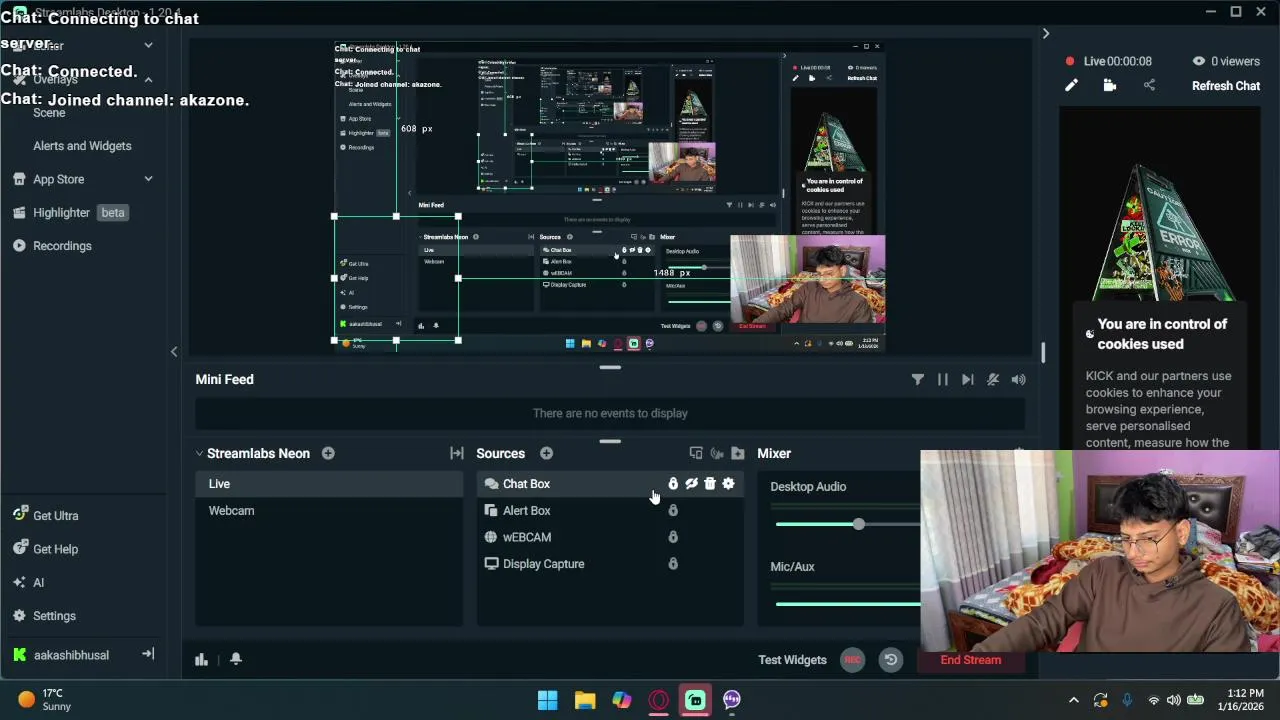This screenshot has width=1280, height=720.
Task: Delete the Chat Box source
Action: [x=710, y=484]
